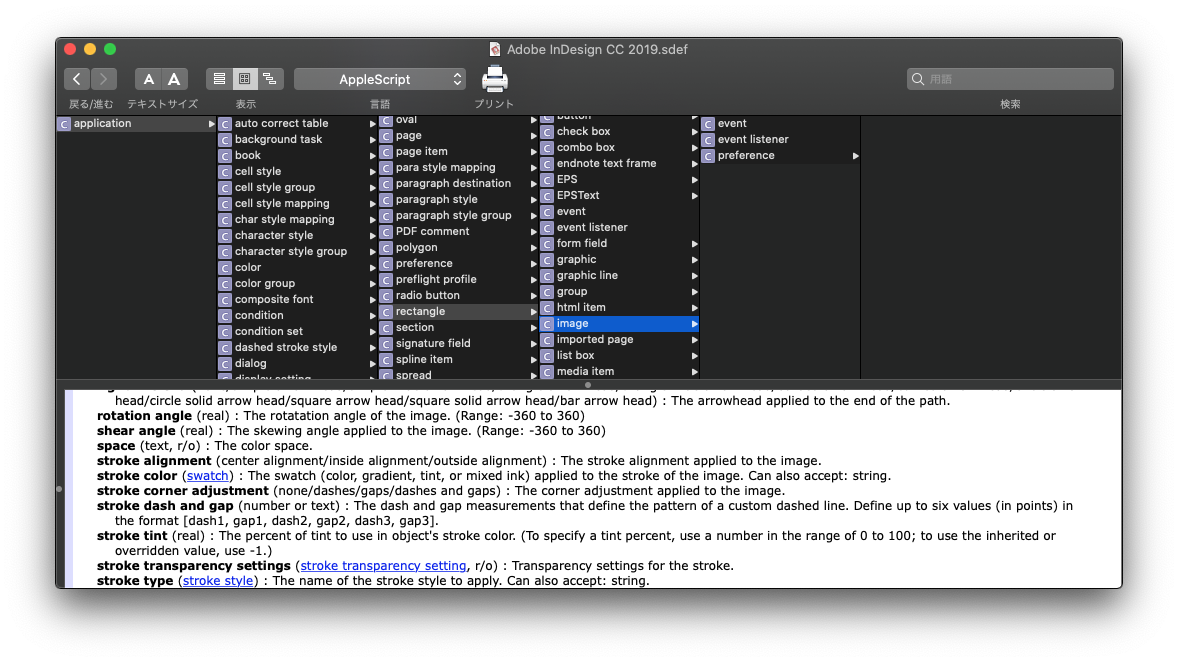The image size is (1178, 662).
Task: Click class icon on highlighted image row
Action: click(547, 324)
